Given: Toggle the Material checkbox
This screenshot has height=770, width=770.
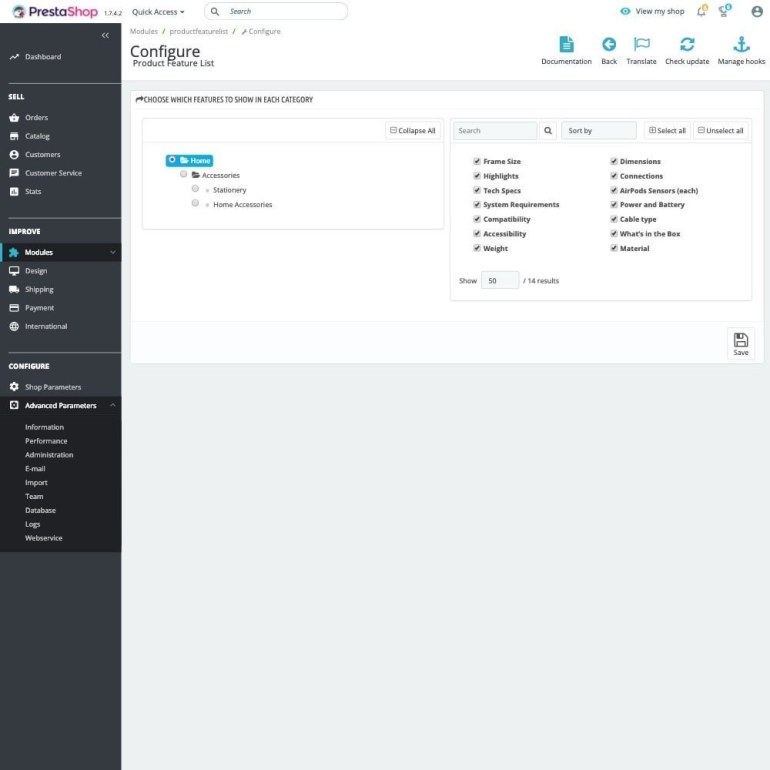Looking at the screenshot, I should pyautogui.click(x=613, y=248).
